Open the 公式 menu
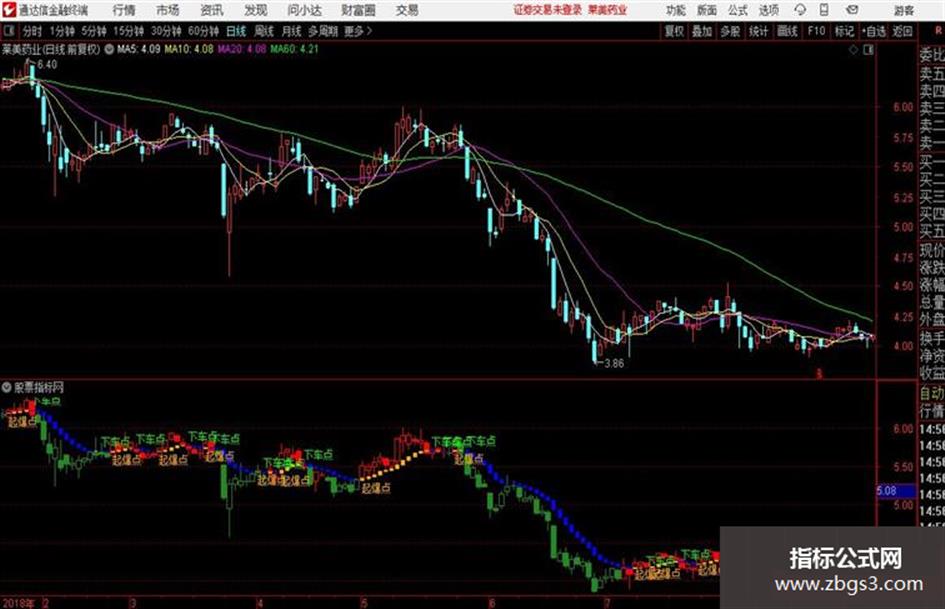Screen dimensions: 945x609 tap(738, 10)
